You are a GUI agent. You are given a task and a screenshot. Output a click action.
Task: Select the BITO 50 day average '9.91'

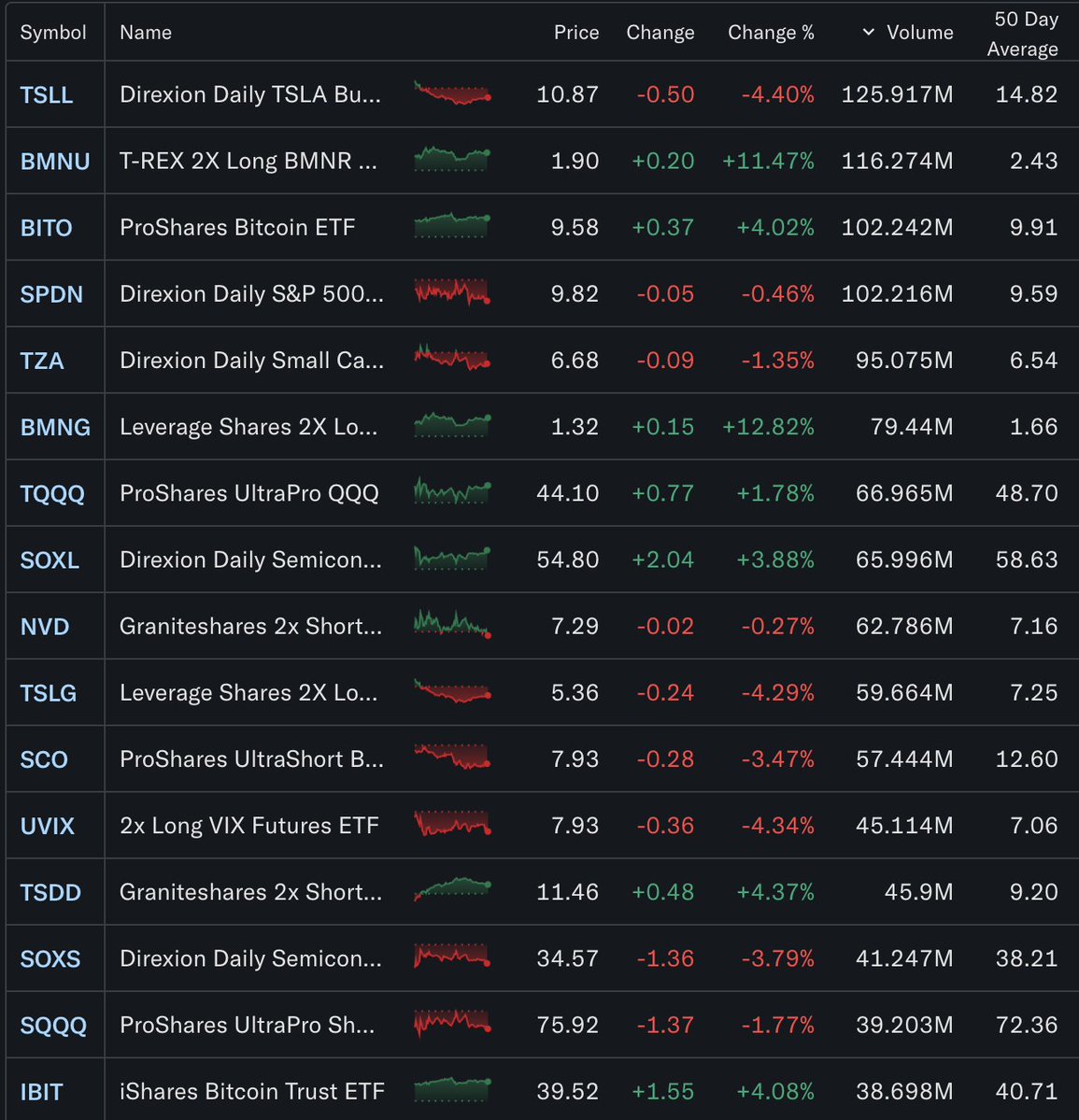pos(1034,228)
